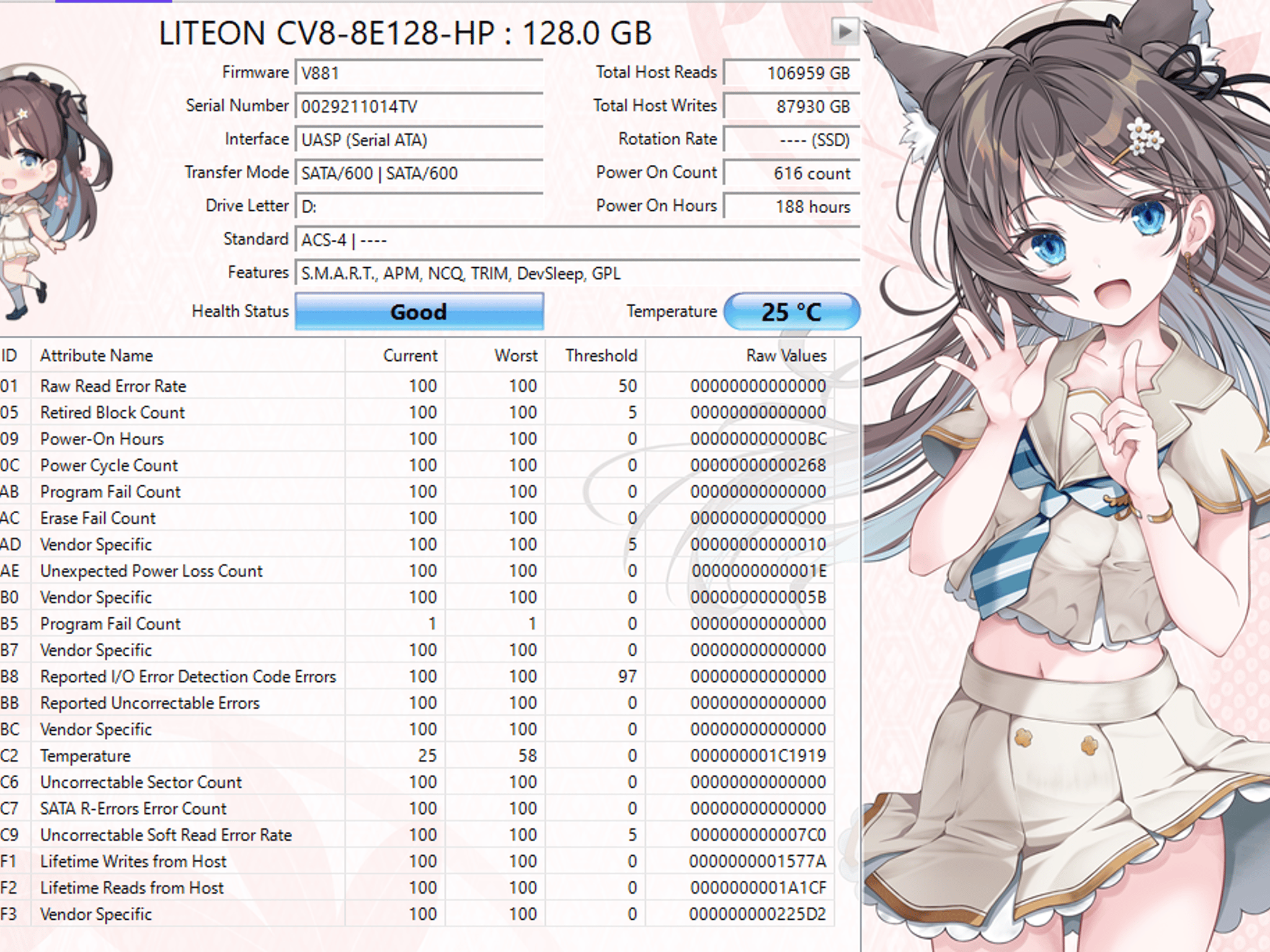The image size is (1270, 952).
Task: Select the Erase Fail Count row
Action: click(x=417, y=518)
